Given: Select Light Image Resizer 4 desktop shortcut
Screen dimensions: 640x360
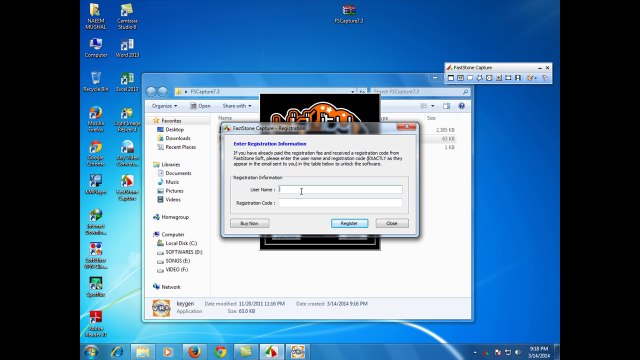Looking at the screenshot, I should pos(127,119).
